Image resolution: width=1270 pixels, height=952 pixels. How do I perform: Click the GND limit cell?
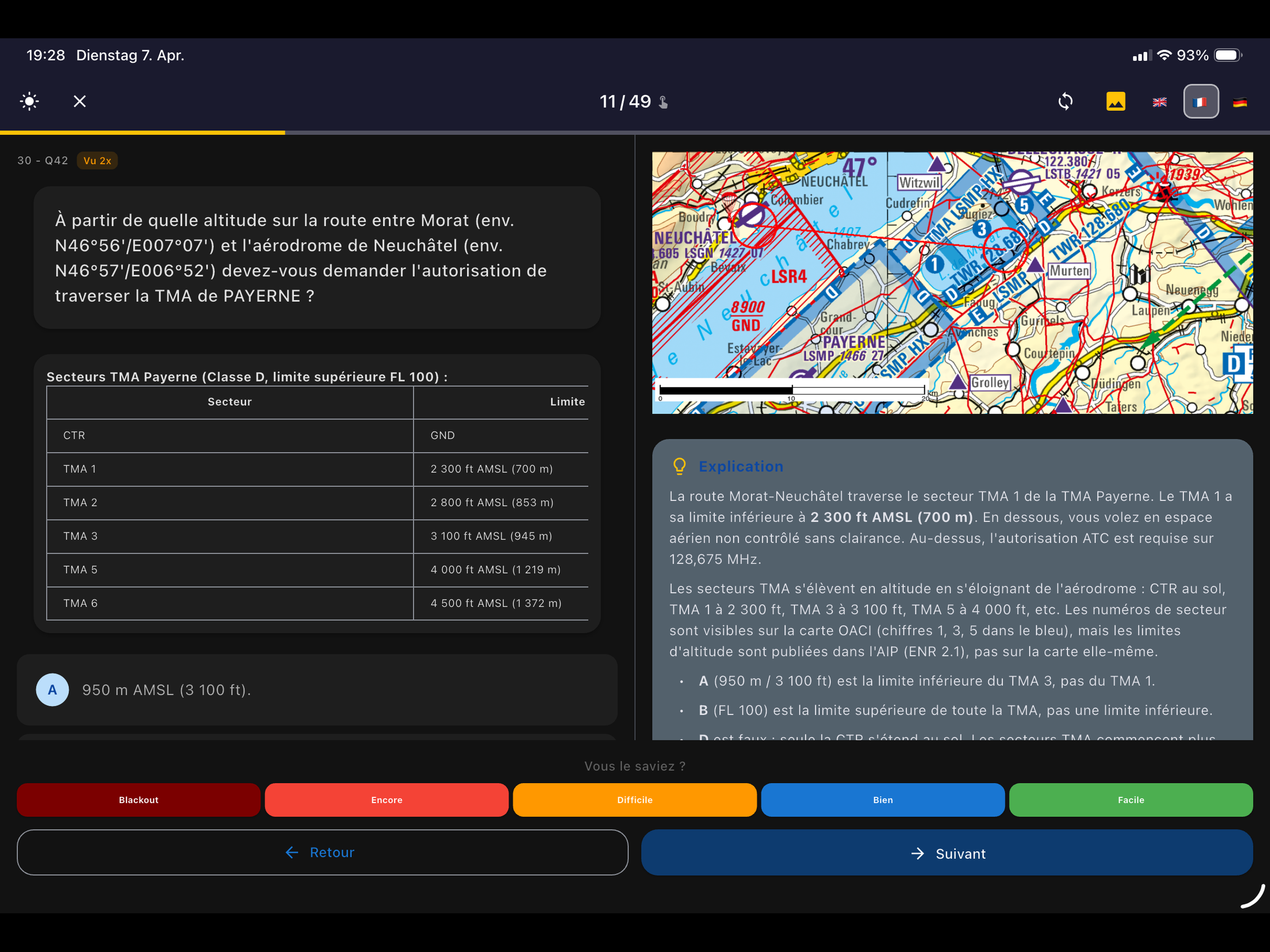(501, 435)
